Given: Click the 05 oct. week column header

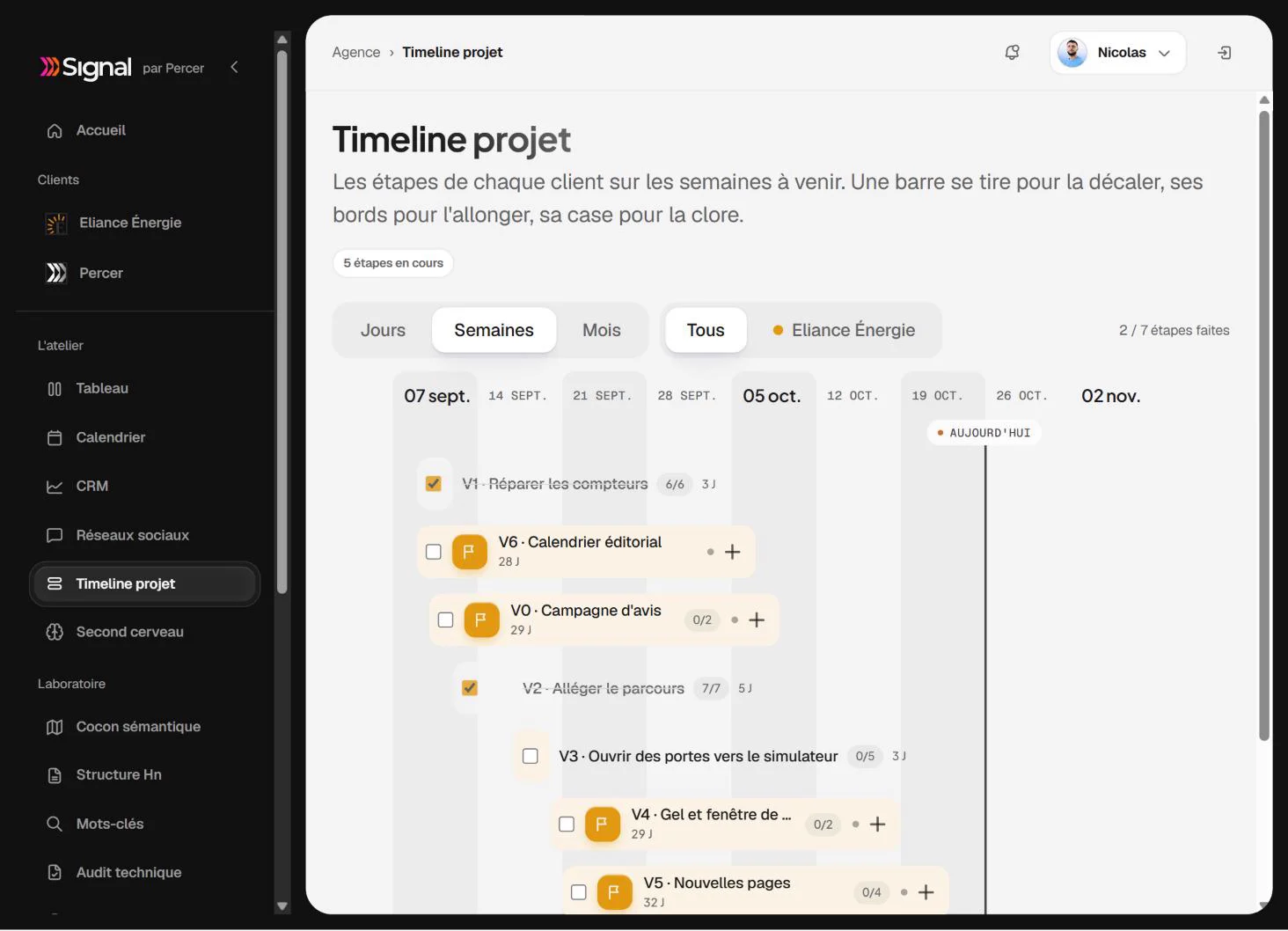Looking at the screenshot, I should point(772,396).
